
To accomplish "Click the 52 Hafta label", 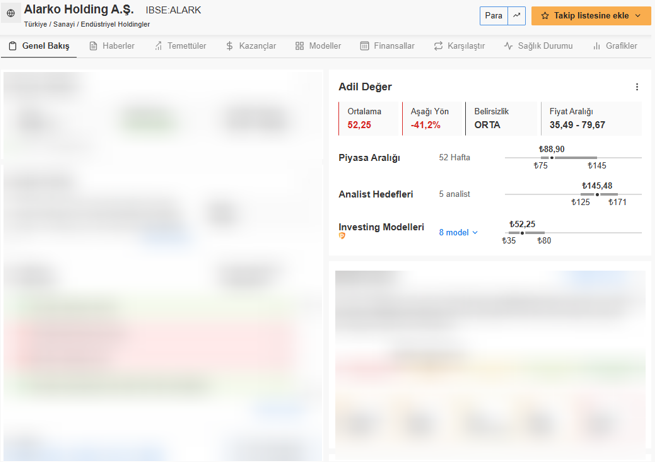I will (x=454, y=157).
